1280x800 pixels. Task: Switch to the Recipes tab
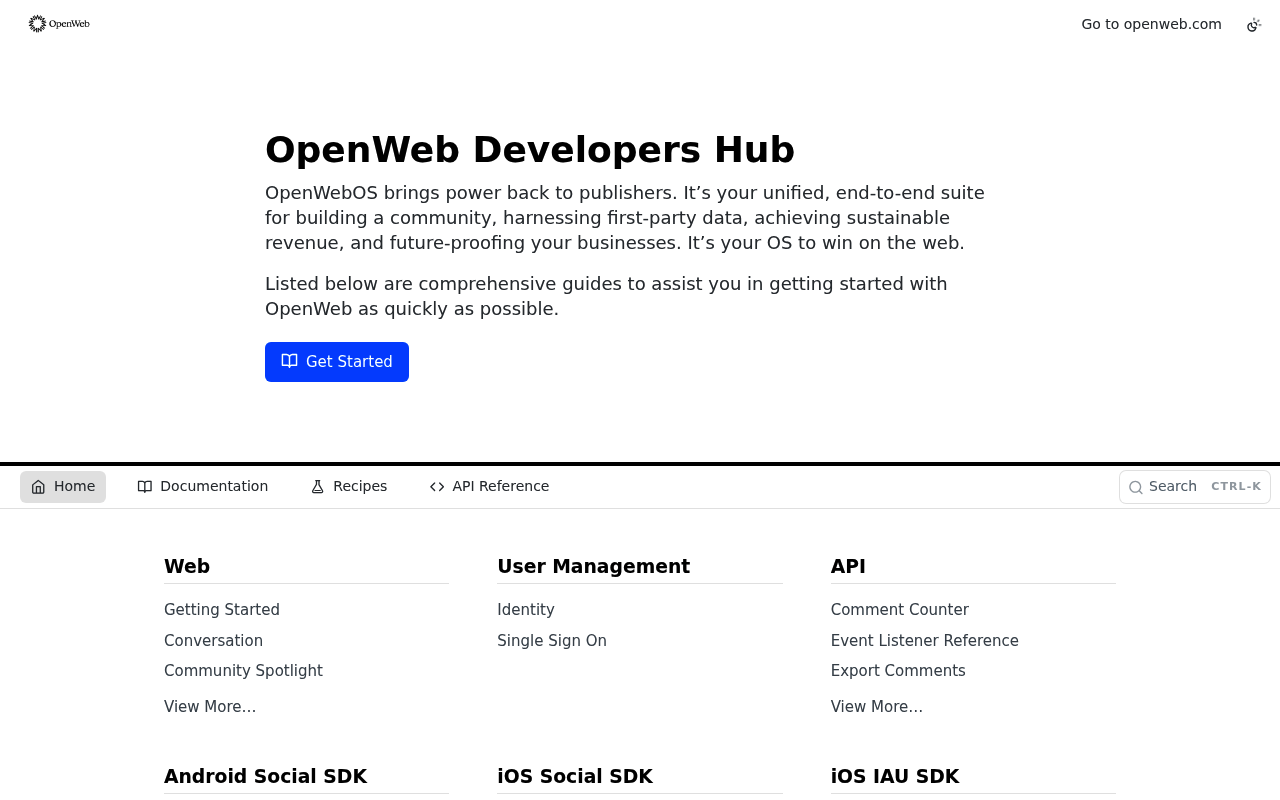[349, 487]
